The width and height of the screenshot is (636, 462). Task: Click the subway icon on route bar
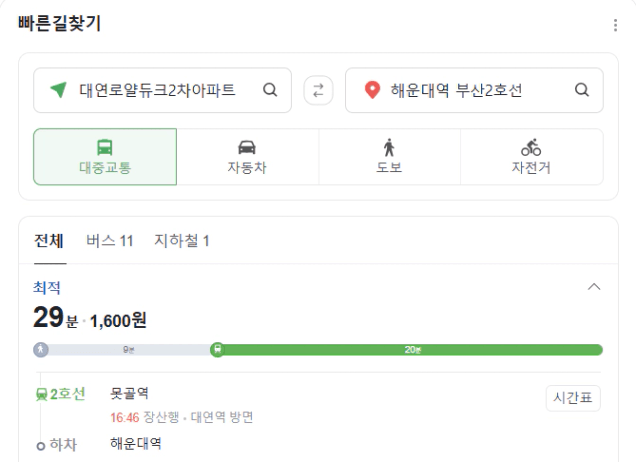pyautogui.click(x=218, y=350)
